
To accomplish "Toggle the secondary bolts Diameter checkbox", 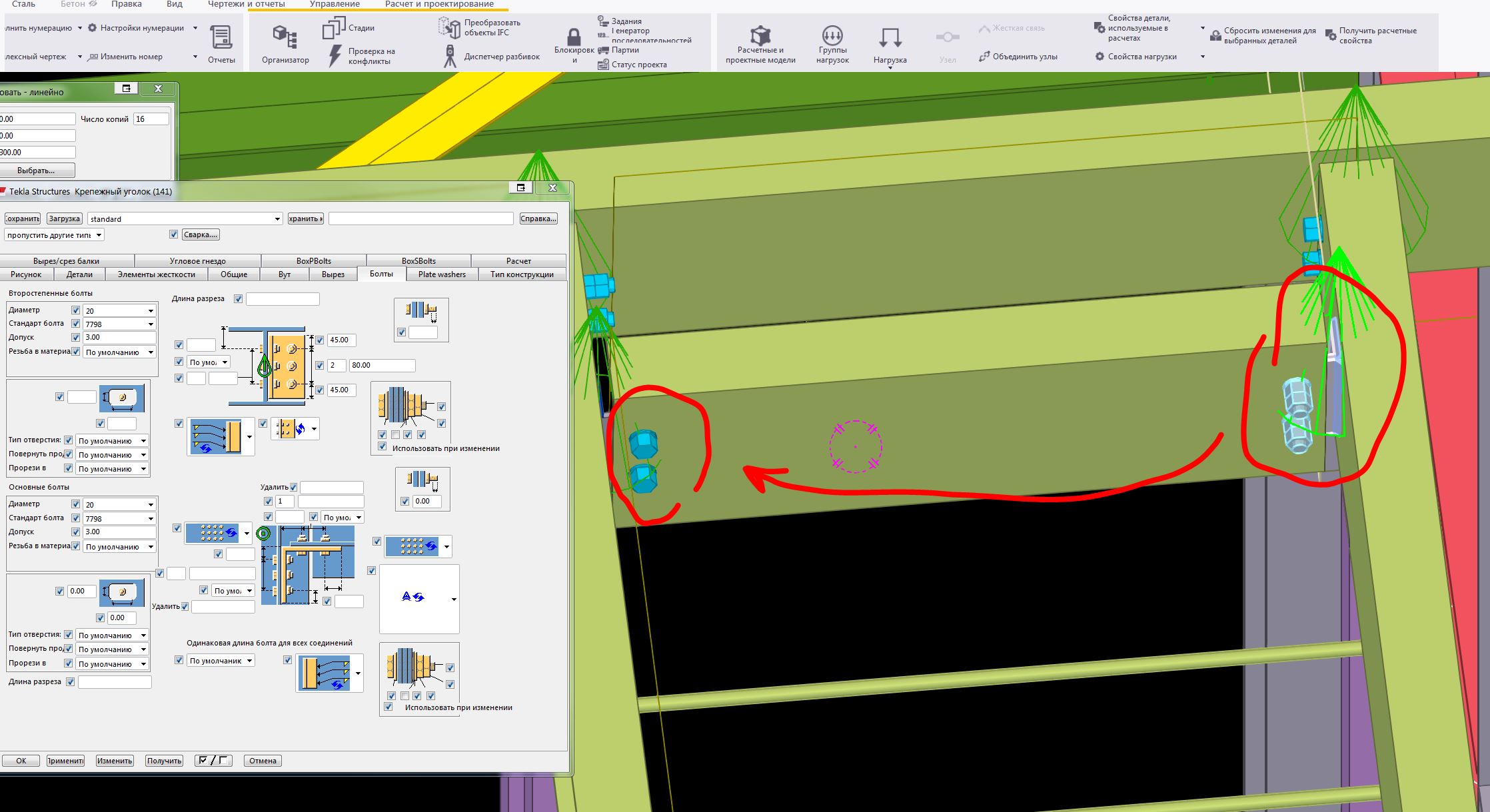I will point(75,310).
